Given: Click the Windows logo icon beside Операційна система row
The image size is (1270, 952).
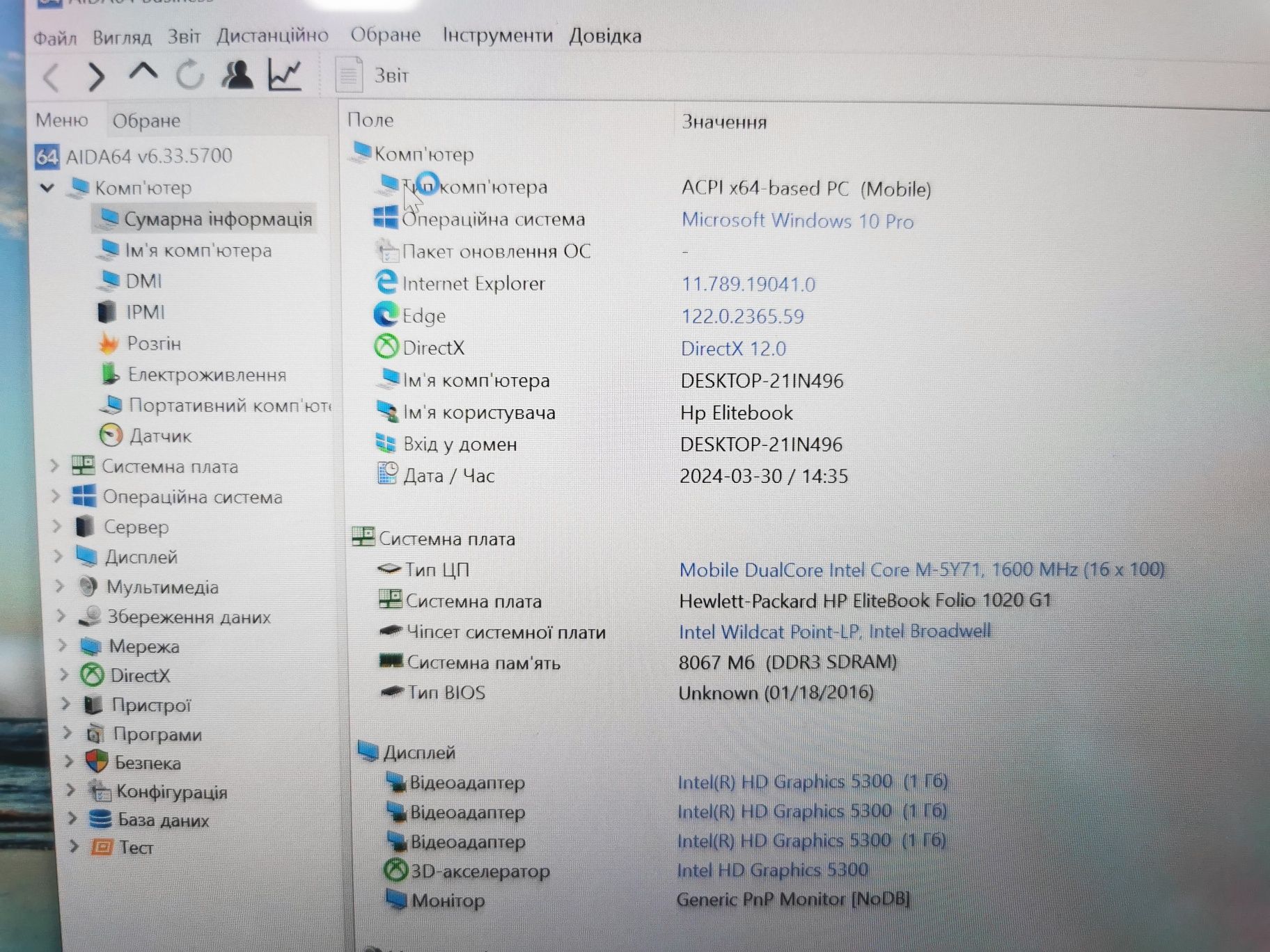Looking at the screenshot, I should 385,217.
